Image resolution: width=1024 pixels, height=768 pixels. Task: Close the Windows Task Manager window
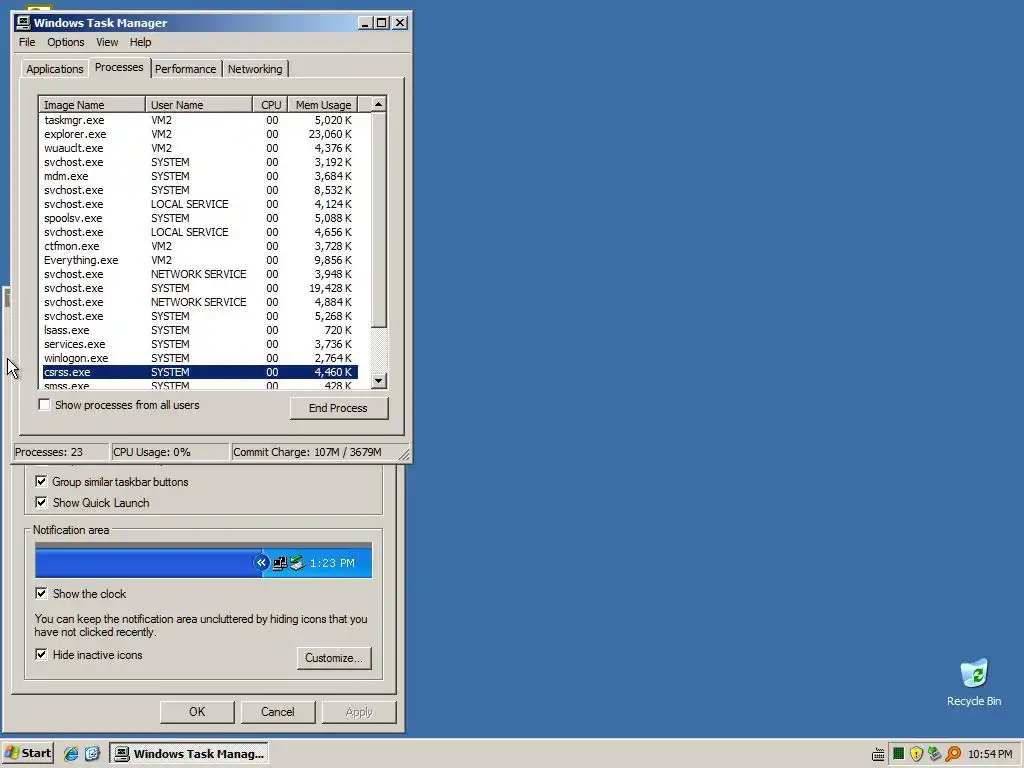tap(400, 23)
